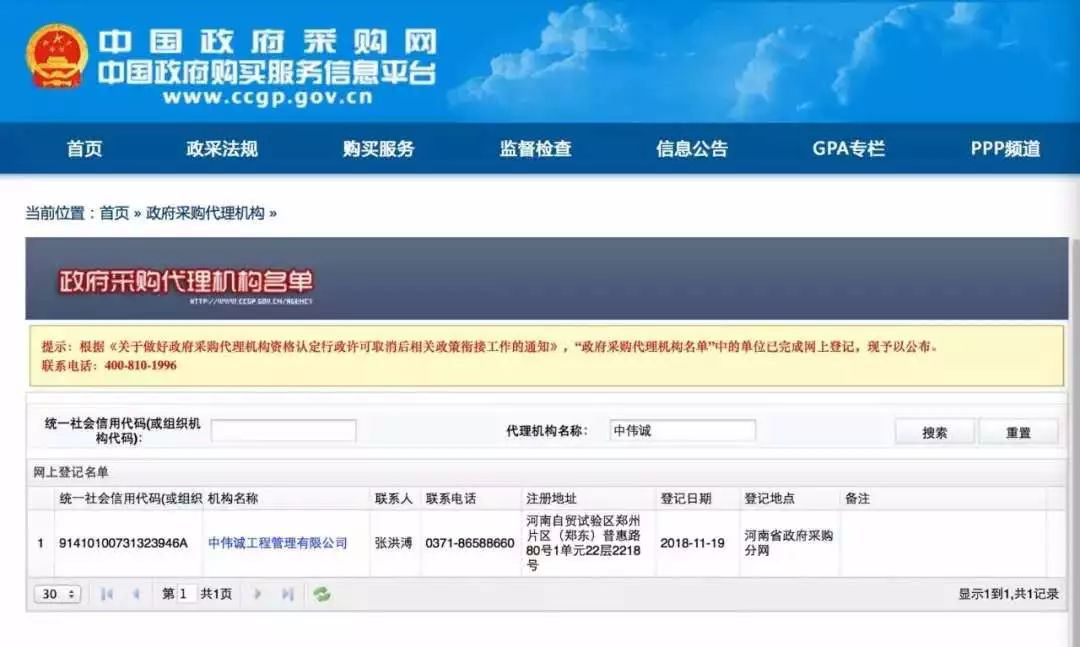Open GPA专栏 menu item
1080x647 pixels.
pyautogui.click(x=849, y=148)
